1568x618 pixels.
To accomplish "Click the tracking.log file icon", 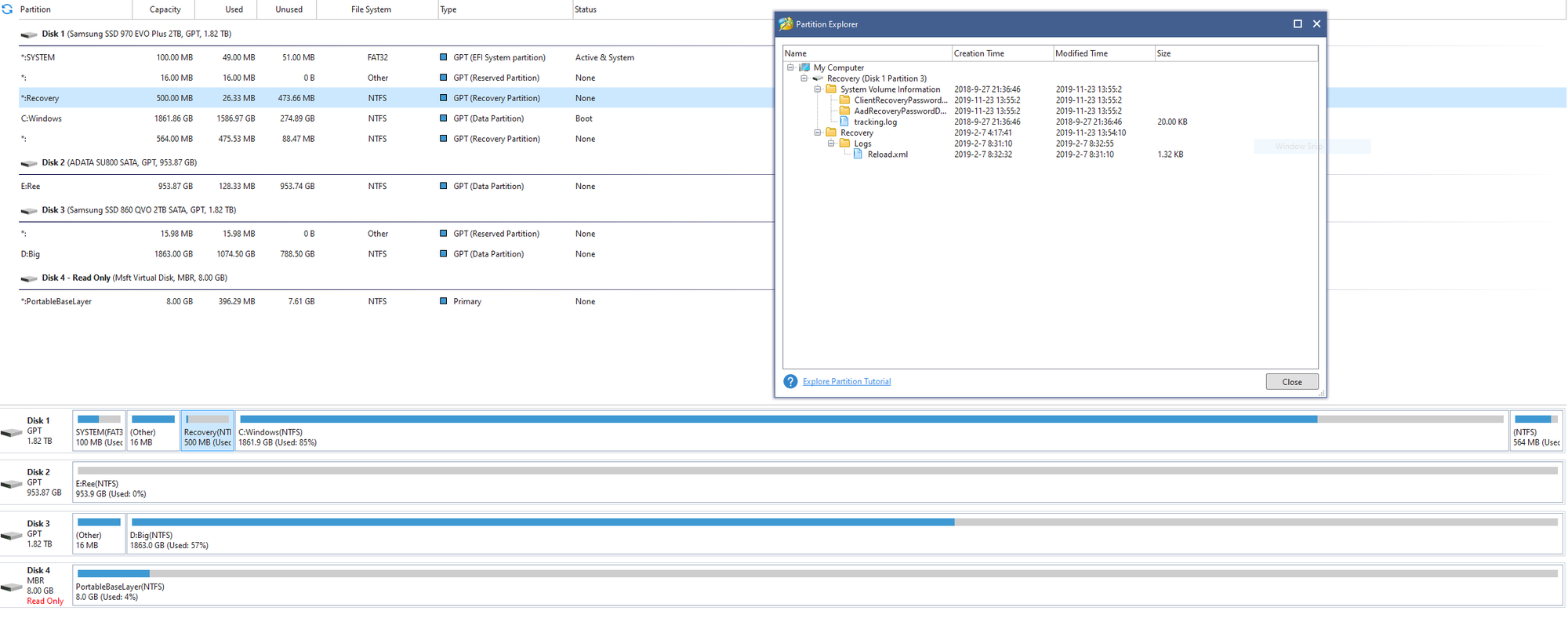I will click(844, 122).
